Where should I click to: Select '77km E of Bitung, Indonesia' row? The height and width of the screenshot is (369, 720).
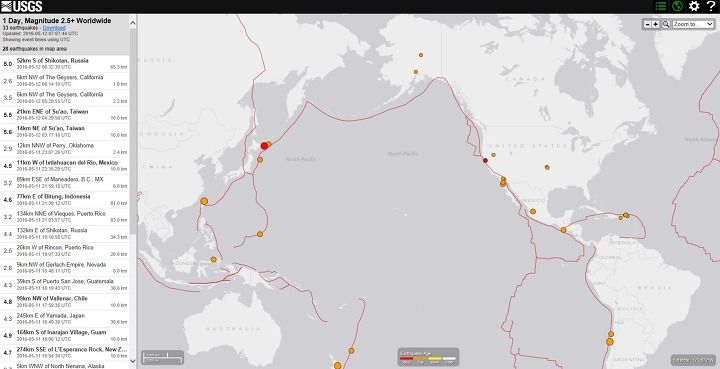pos(65,200)
